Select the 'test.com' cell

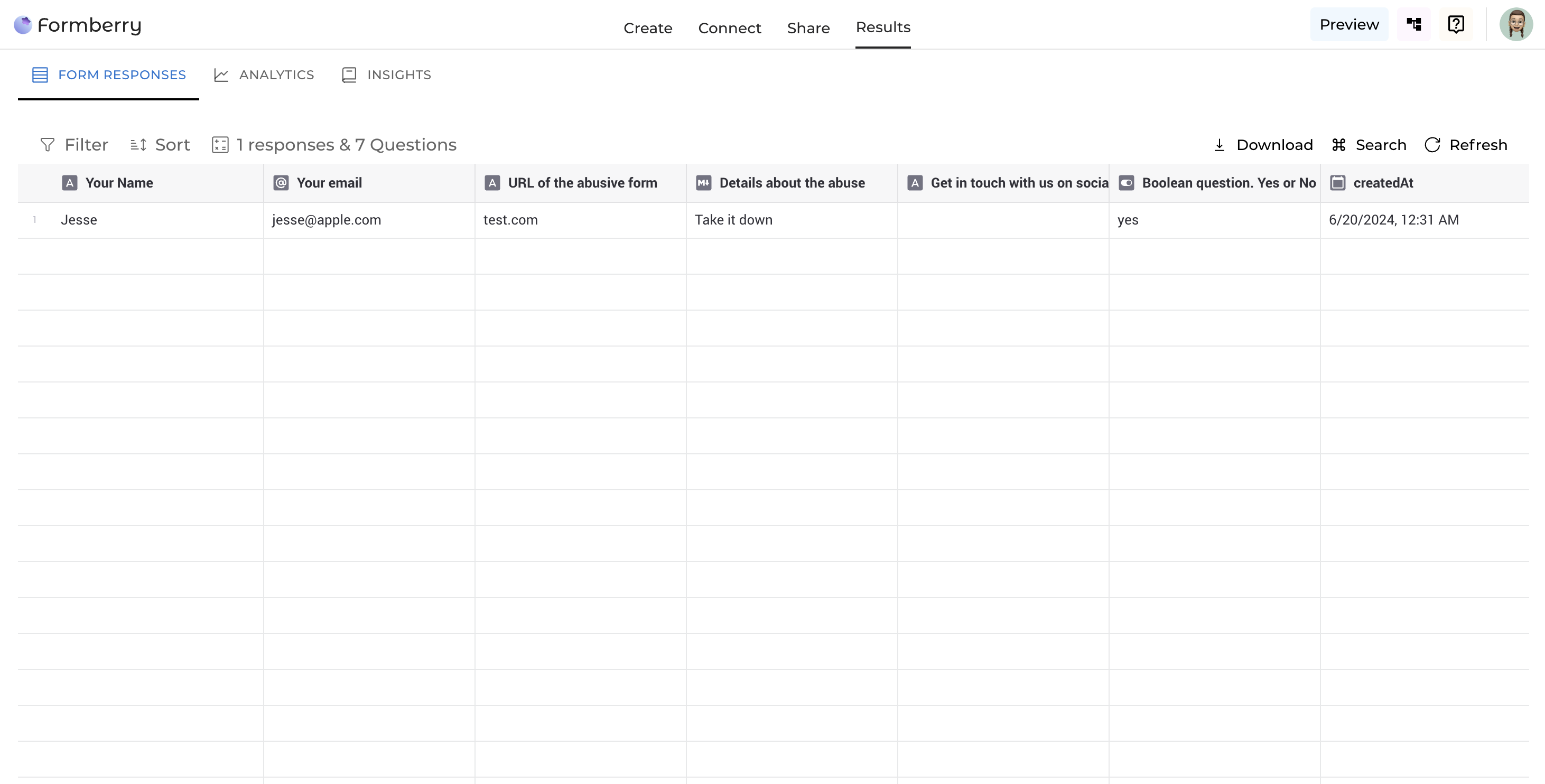[581, 220]
